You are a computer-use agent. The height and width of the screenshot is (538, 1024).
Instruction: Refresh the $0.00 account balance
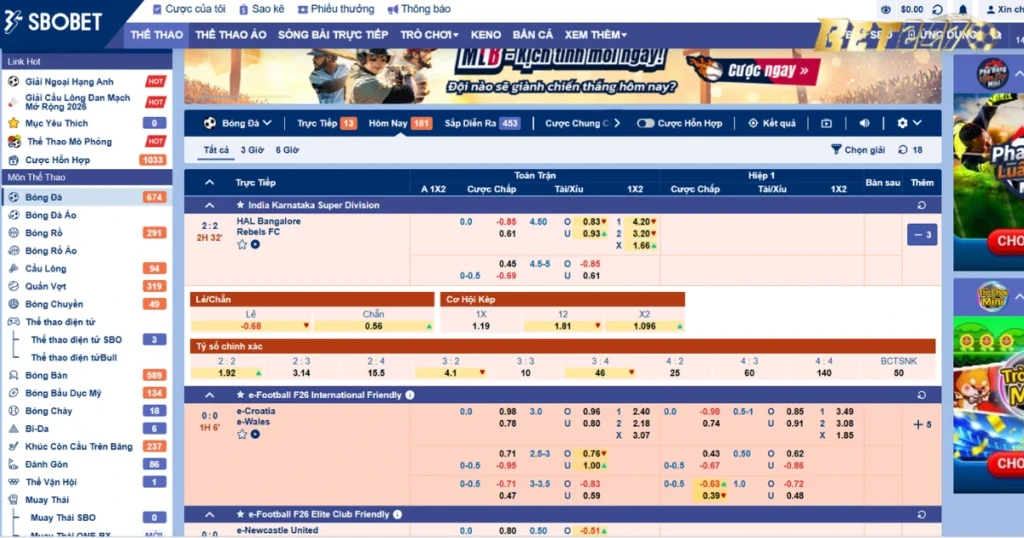937,10
